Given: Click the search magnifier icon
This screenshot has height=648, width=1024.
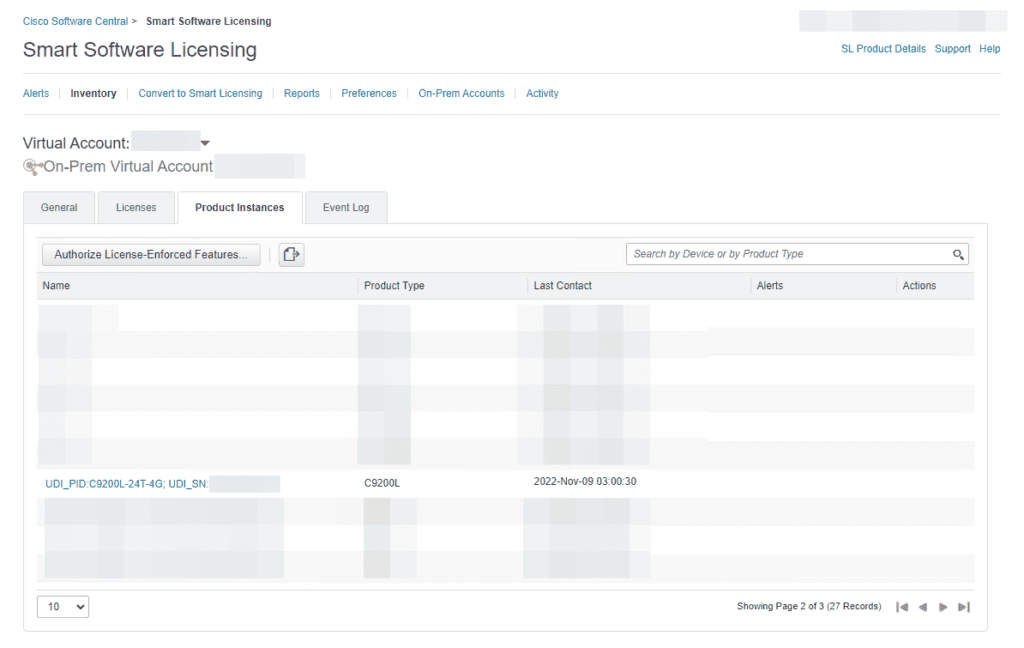Looking at the screenshot, I should [x=957, y=255].
